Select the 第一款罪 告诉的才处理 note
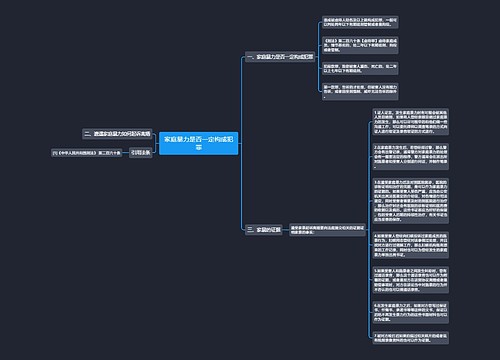 pyautogui.click(x=360, y=92)
